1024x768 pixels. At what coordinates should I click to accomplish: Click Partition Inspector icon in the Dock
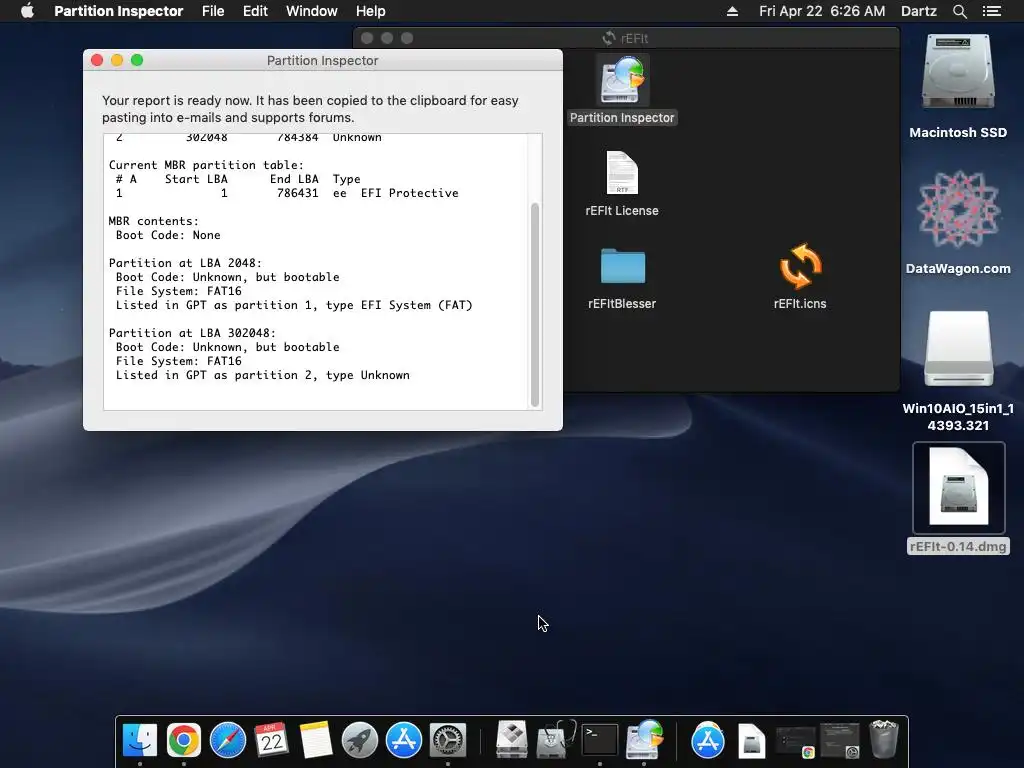[x=644, y=740]
